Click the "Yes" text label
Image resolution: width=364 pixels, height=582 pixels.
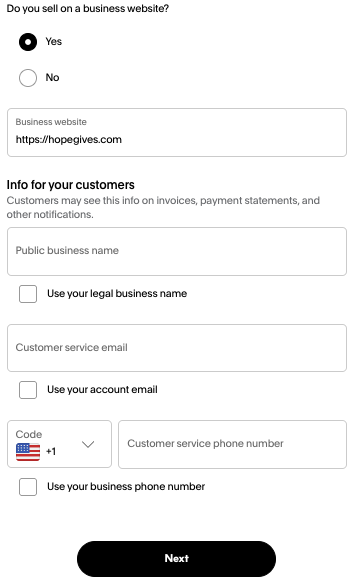(x=54, y=42)
